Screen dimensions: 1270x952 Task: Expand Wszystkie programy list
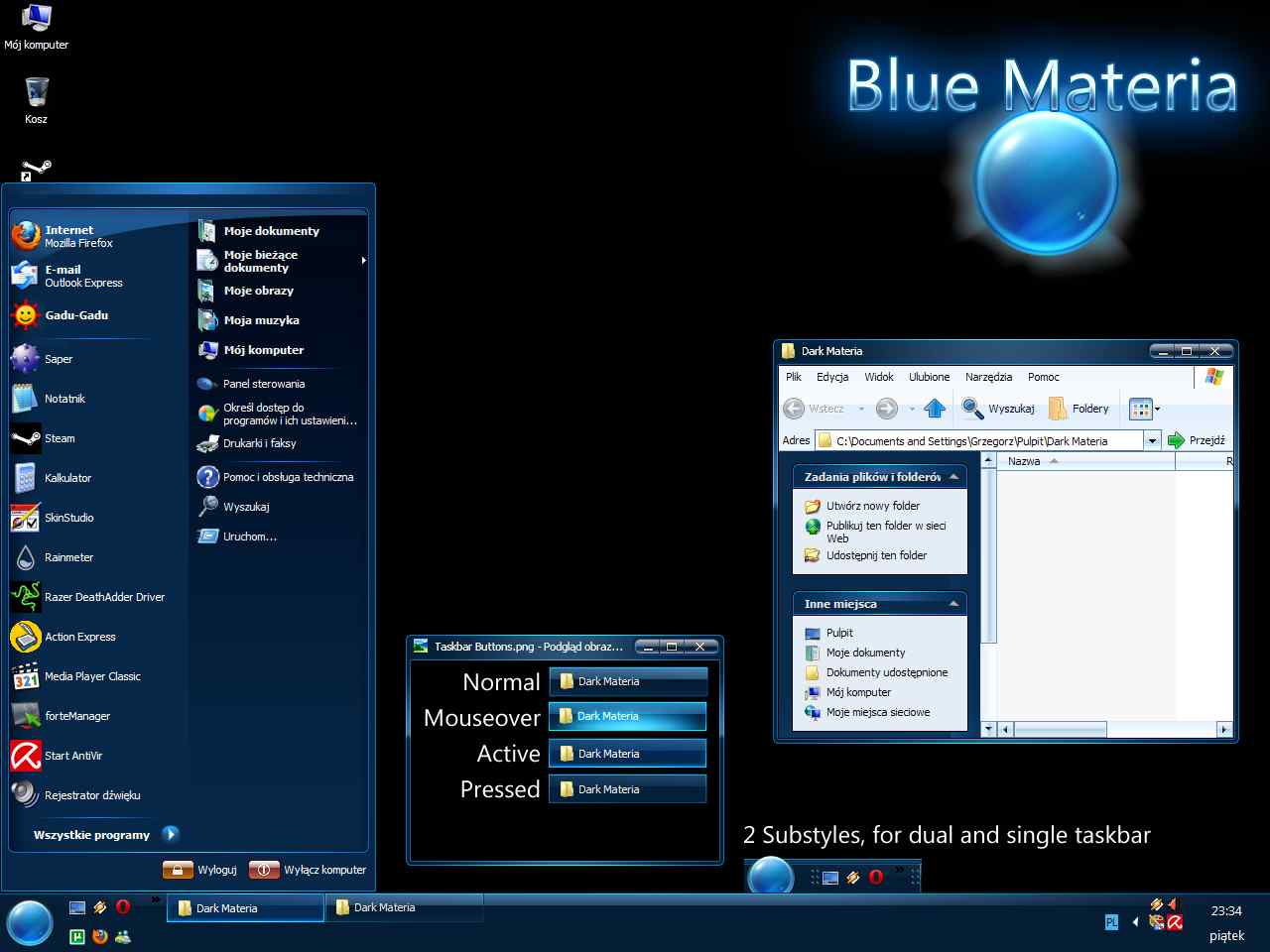(105, 835)
